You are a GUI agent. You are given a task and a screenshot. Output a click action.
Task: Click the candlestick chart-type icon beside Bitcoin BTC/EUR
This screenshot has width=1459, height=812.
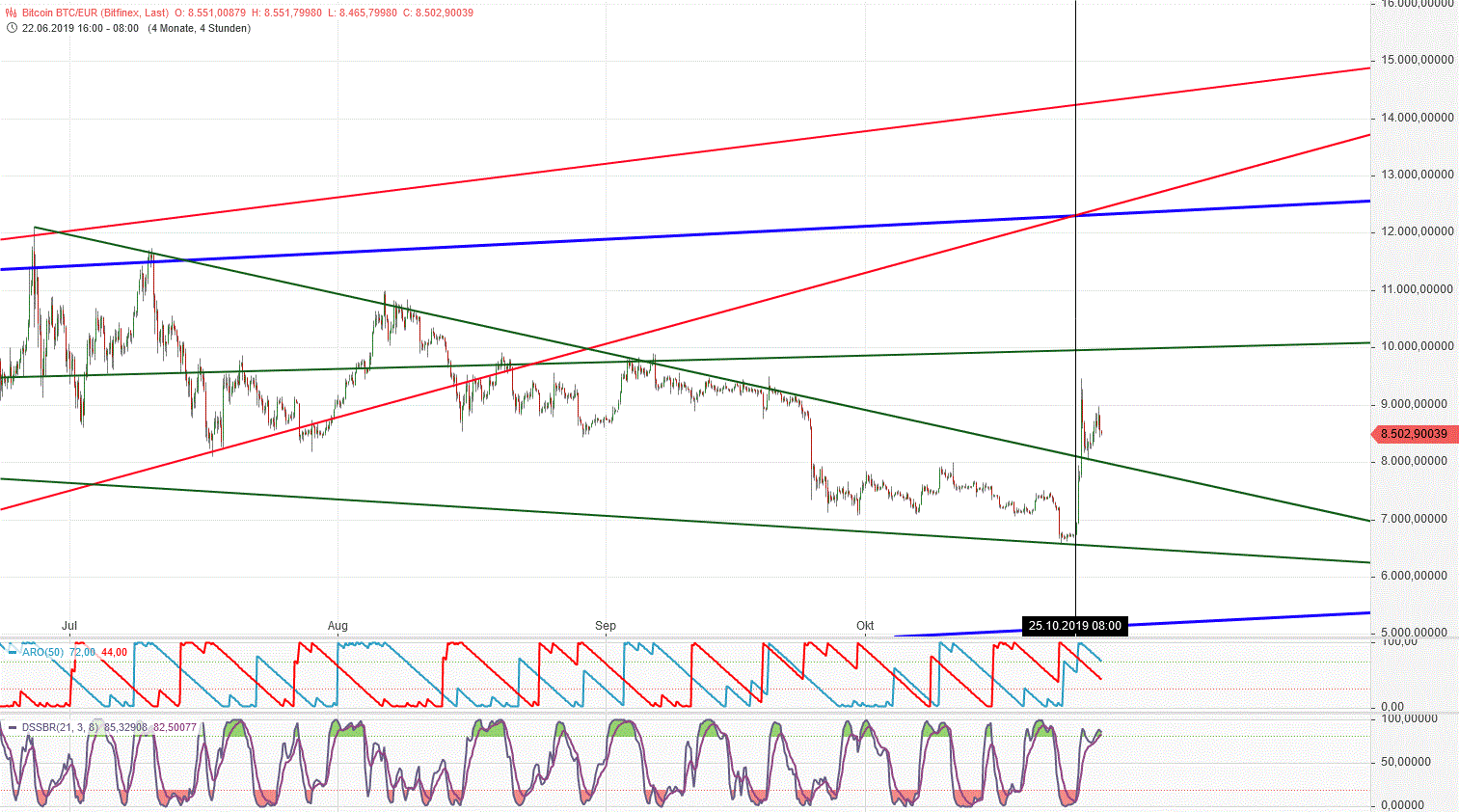click(12, 14)
